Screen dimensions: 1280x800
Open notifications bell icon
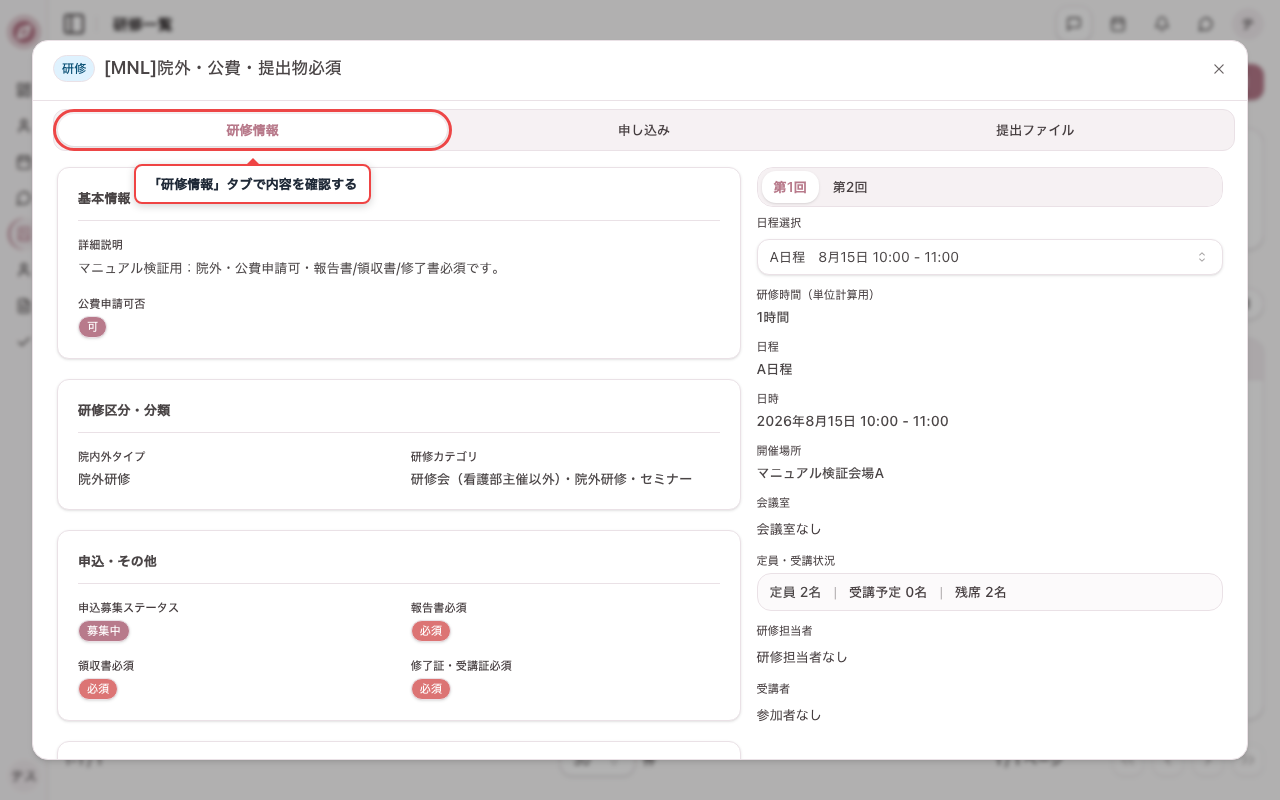click(1162, 23)
